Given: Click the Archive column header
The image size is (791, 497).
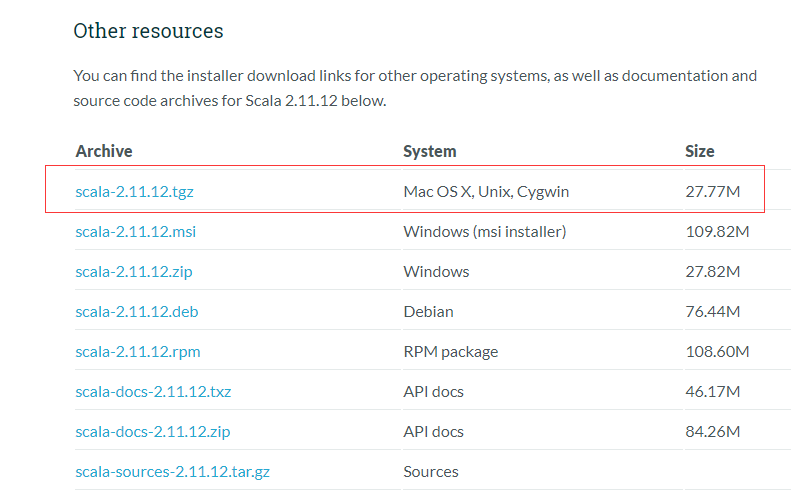Looking at the screenshot, I should point(104,151).
